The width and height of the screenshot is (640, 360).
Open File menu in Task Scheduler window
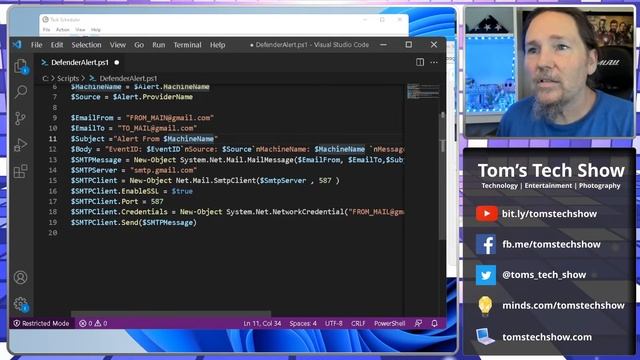[47, 30]
